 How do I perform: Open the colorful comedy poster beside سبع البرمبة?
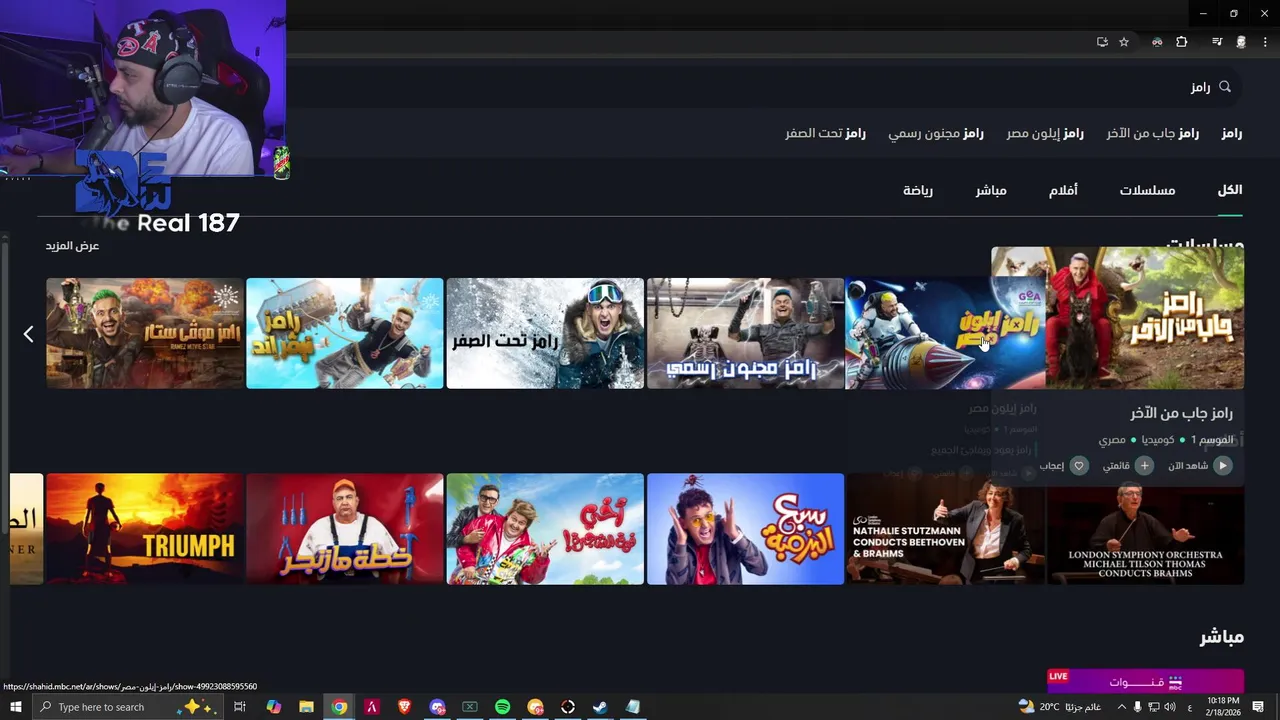tap(545, 529)
